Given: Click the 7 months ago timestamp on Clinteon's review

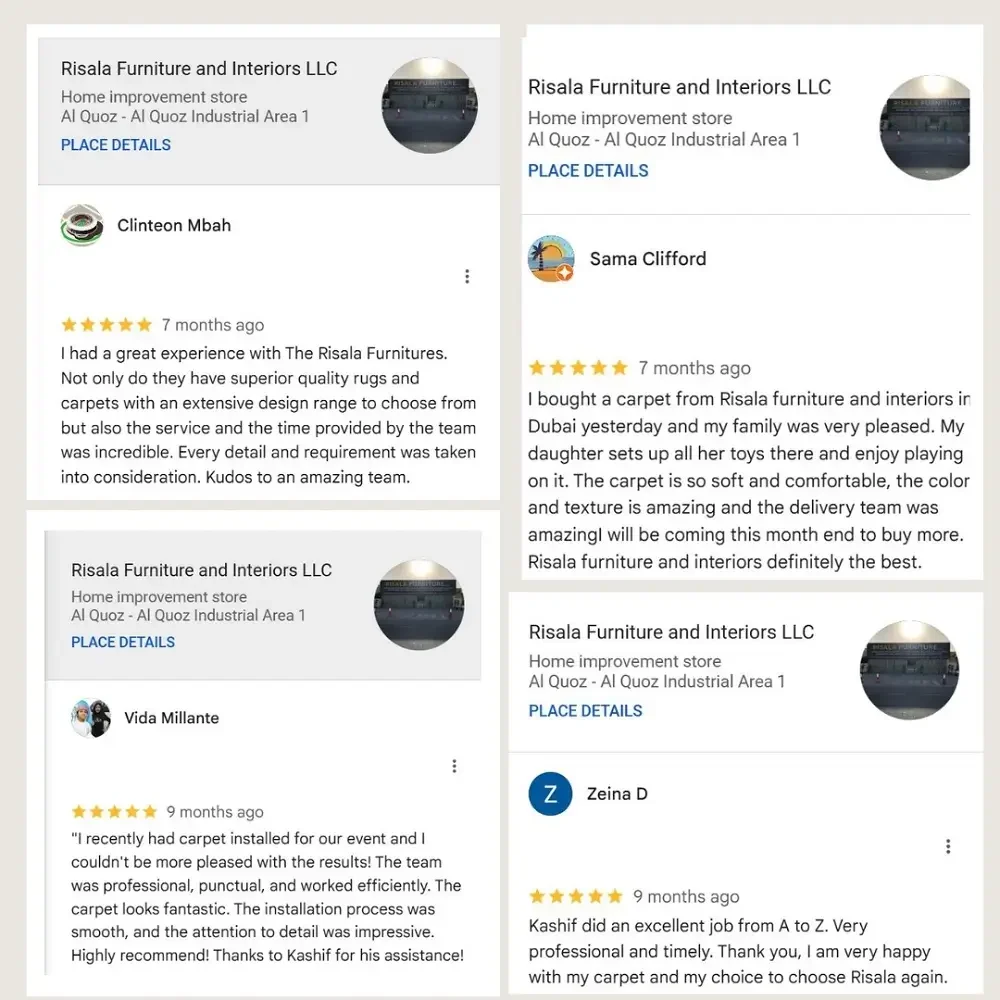Looking at the screenshot, I should click(212, 324).
